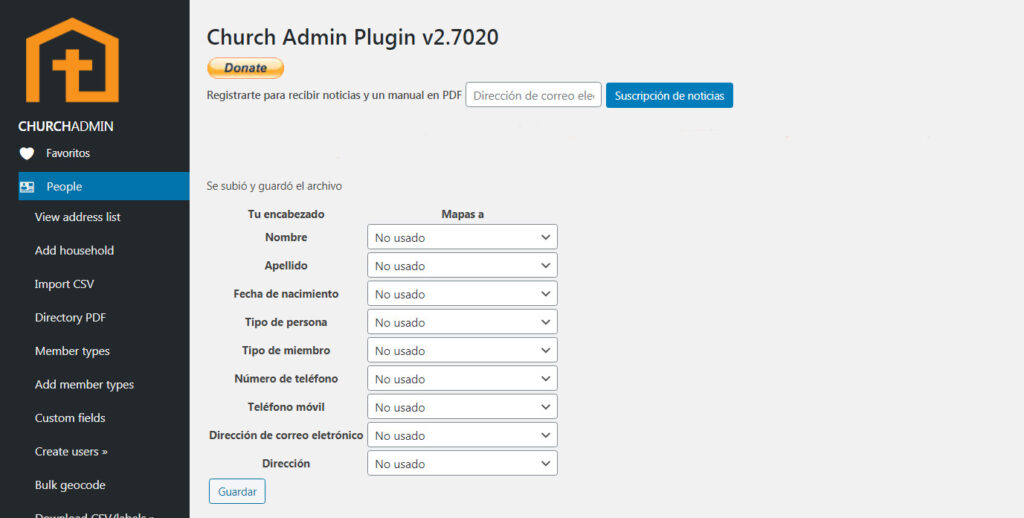Click the People ID card icon
Viewport: 1024px width, 518px height.
pyautogui.click(x=27, y=187)
